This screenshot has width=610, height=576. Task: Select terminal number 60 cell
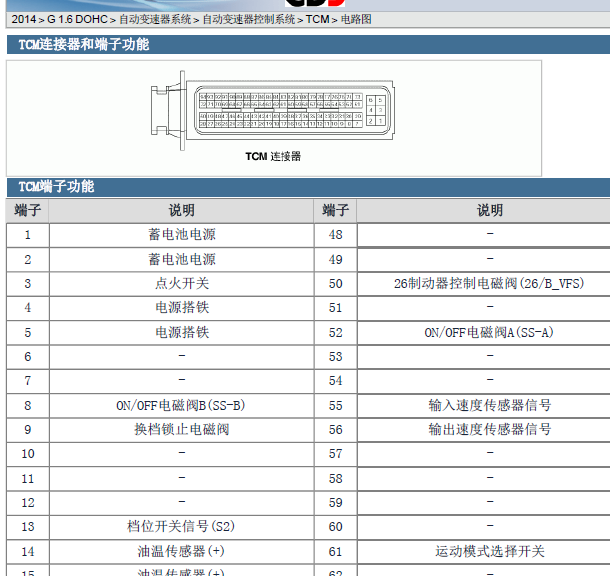pos(335,527)
